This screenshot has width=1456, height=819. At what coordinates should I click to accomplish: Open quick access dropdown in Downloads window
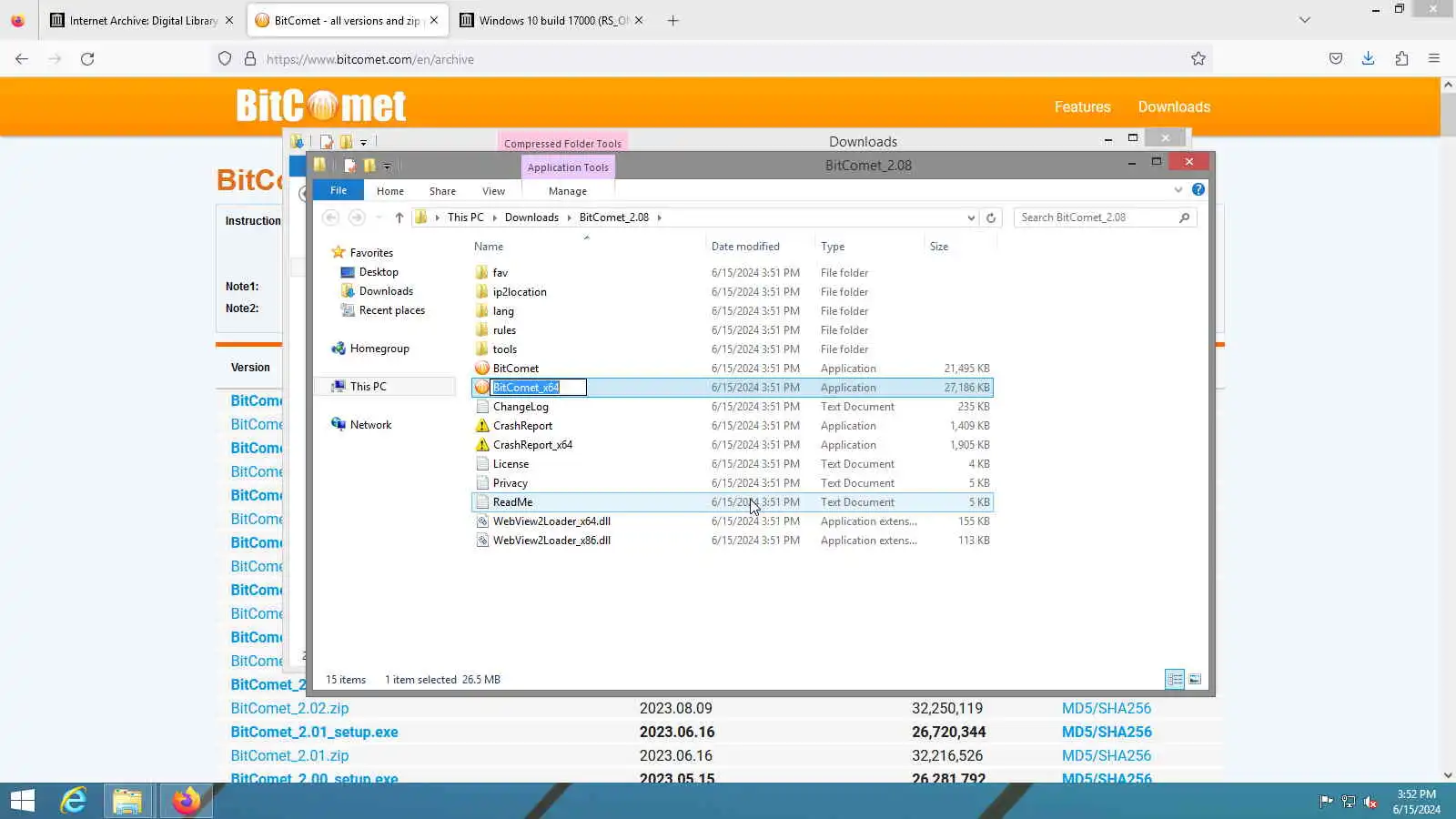coord(363,142)
